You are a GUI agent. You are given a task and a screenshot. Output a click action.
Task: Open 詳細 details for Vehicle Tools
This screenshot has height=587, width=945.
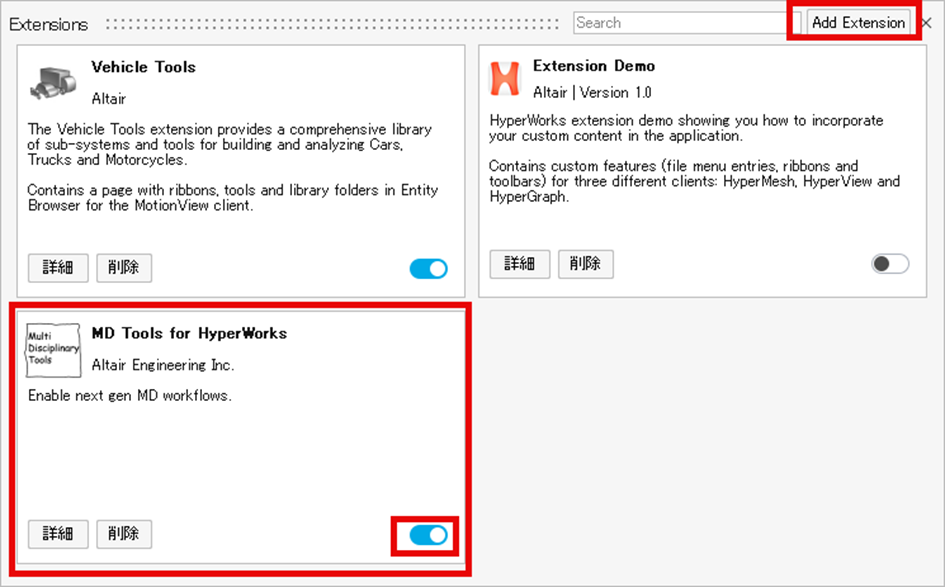coord(58,268)
